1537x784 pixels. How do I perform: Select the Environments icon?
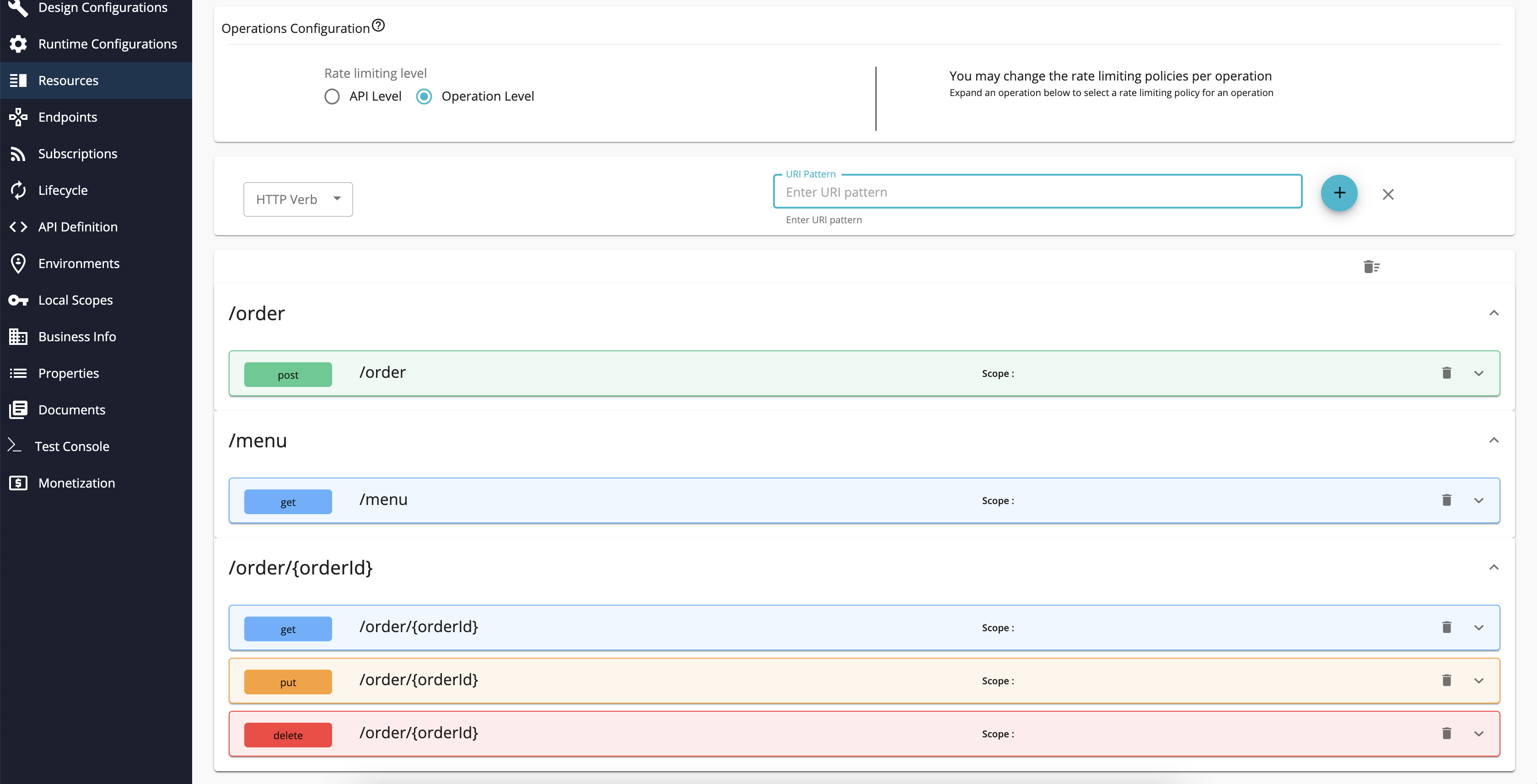[18, 263]
